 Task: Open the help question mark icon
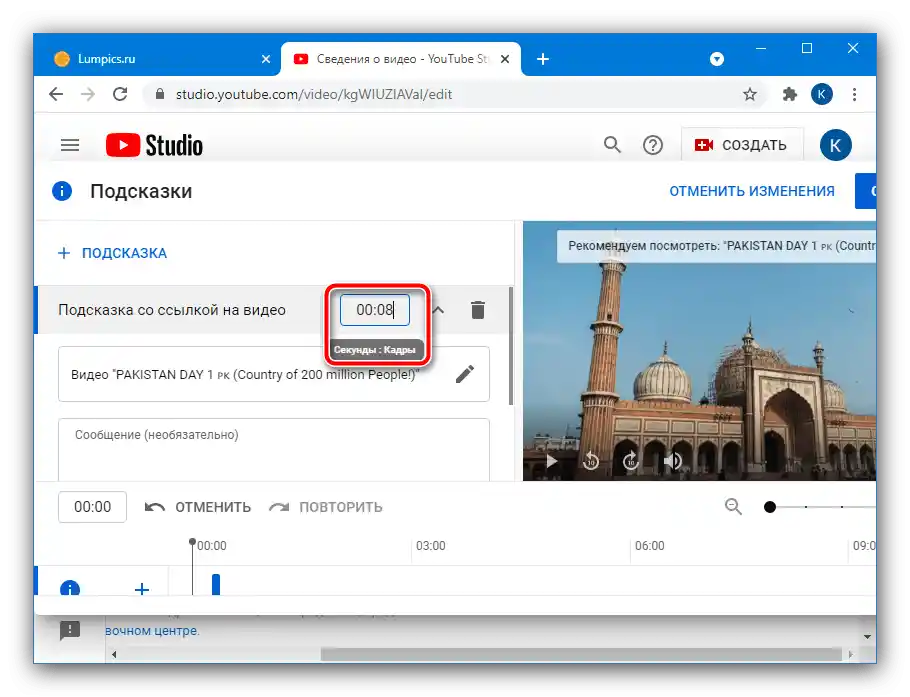(653, 145)
